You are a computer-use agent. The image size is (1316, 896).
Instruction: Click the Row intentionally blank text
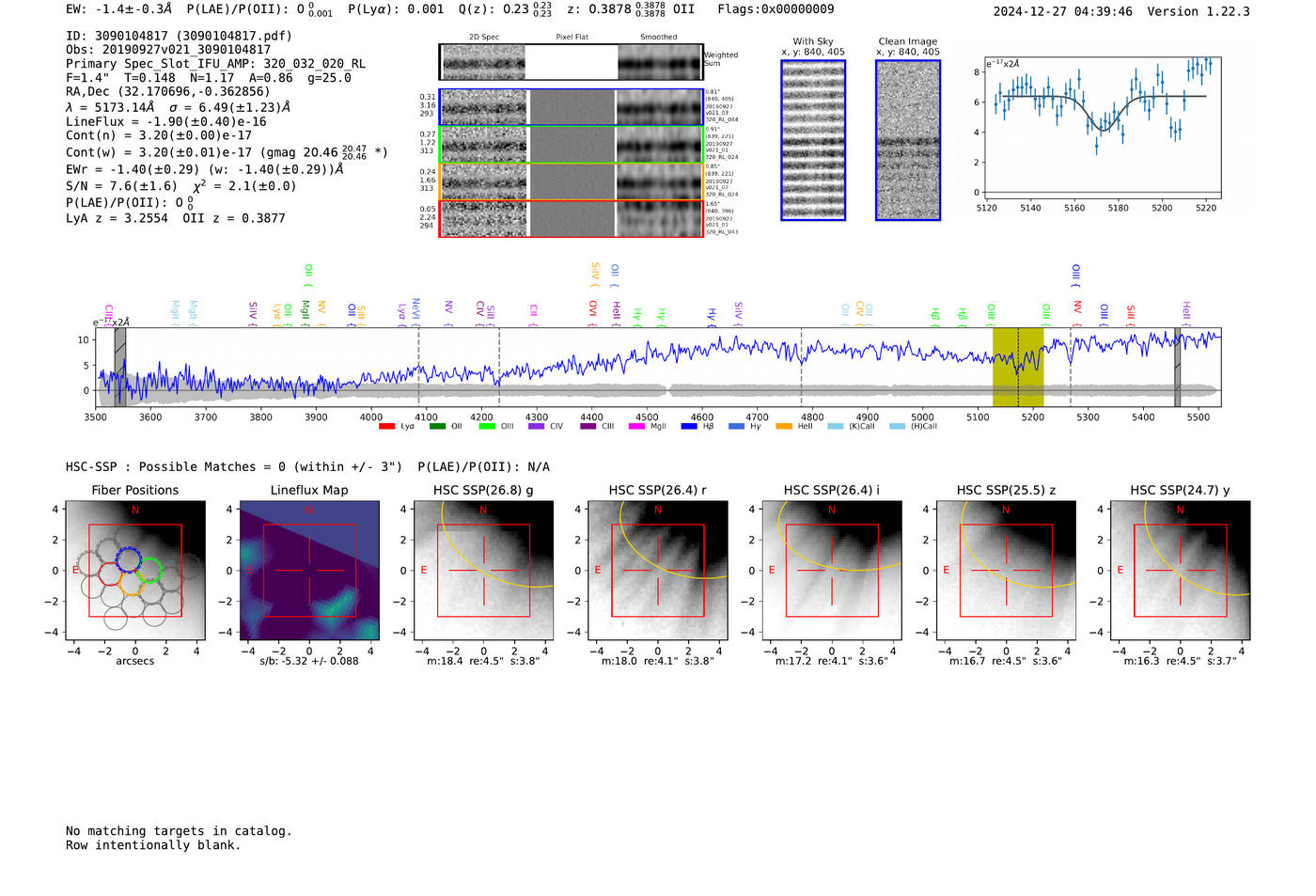tap(153, 845)
